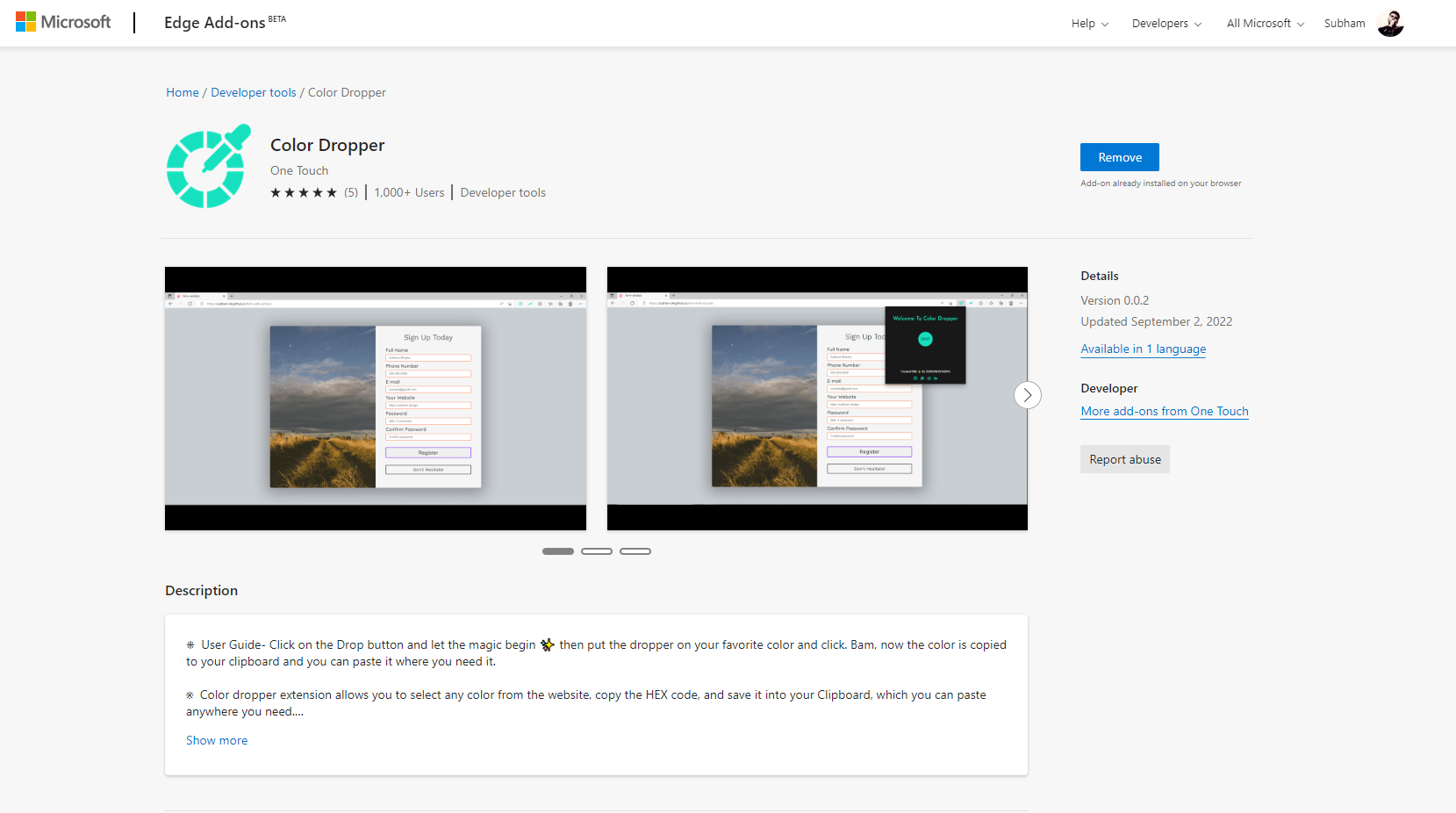
Task: Click the Details heading
Action: (x=1100, y=276)
